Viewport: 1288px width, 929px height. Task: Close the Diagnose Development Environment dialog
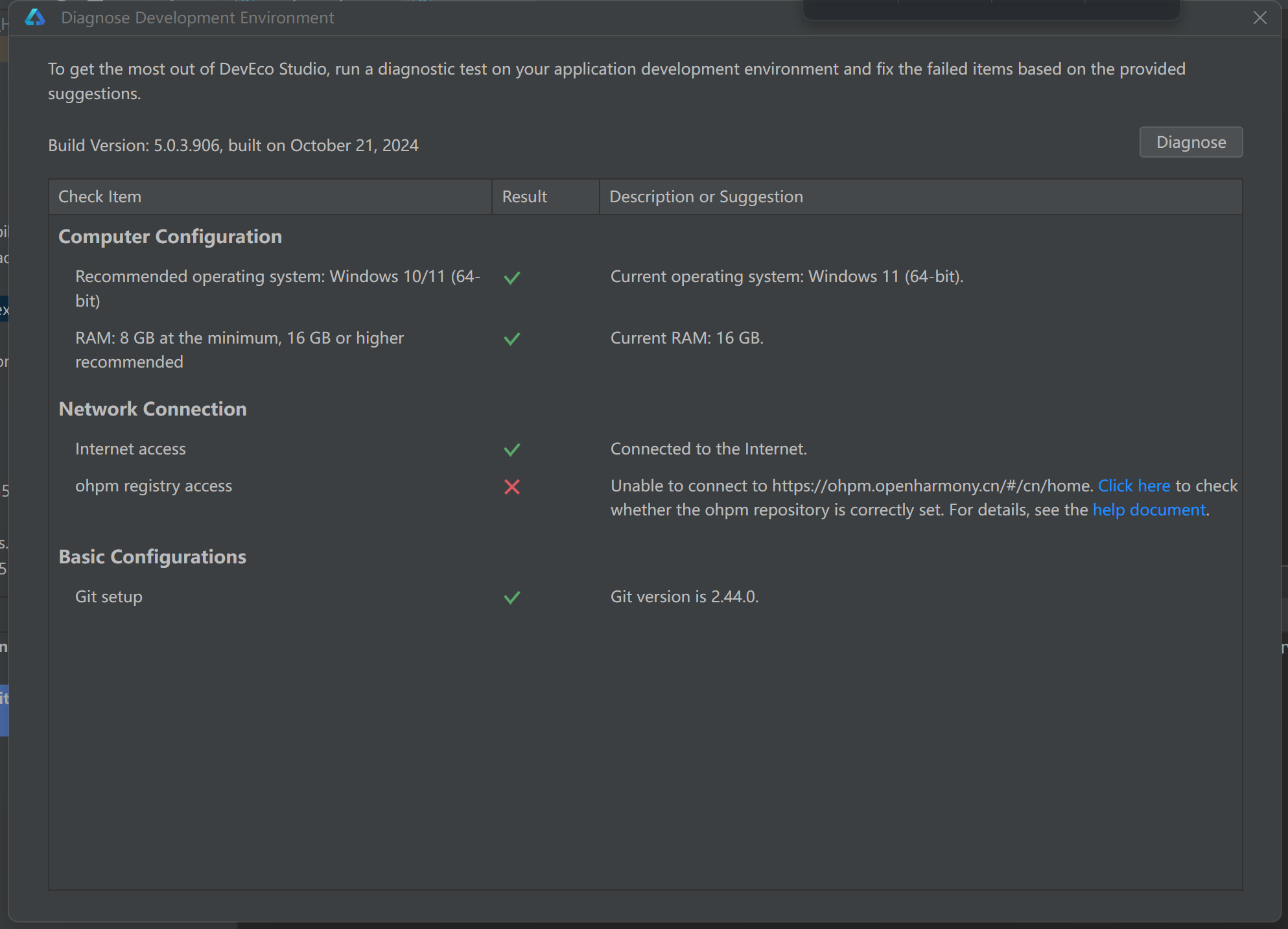1260,18
